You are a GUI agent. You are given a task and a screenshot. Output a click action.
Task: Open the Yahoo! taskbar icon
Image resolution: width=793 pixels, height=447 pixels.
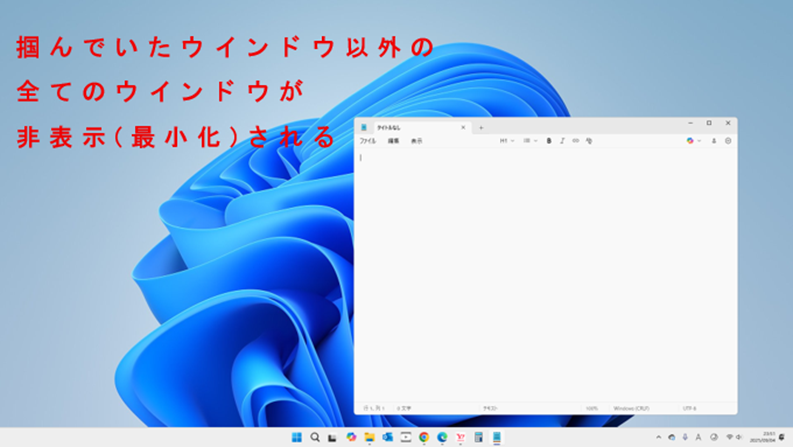[460, 437]
